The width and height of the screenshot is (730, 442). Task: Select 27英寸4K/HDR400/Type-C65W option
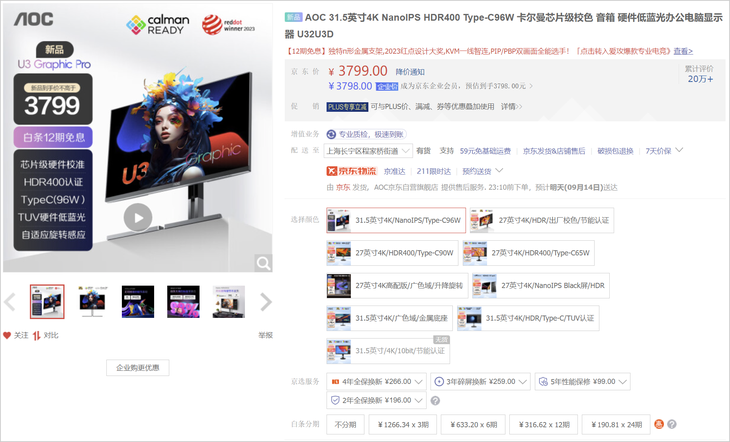tap(528, 253)
